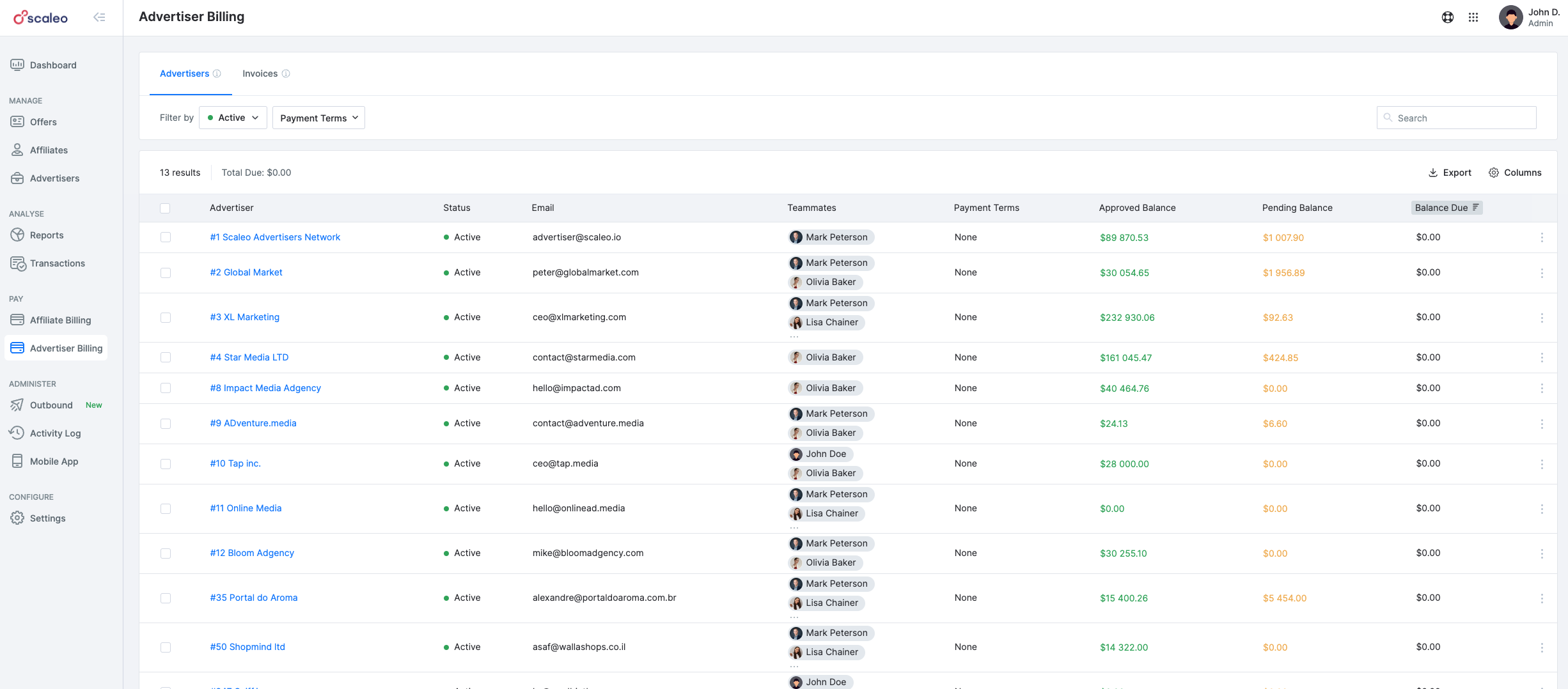
Task: Switch to the Invoices tab
Action: click(x=260, y=74)
